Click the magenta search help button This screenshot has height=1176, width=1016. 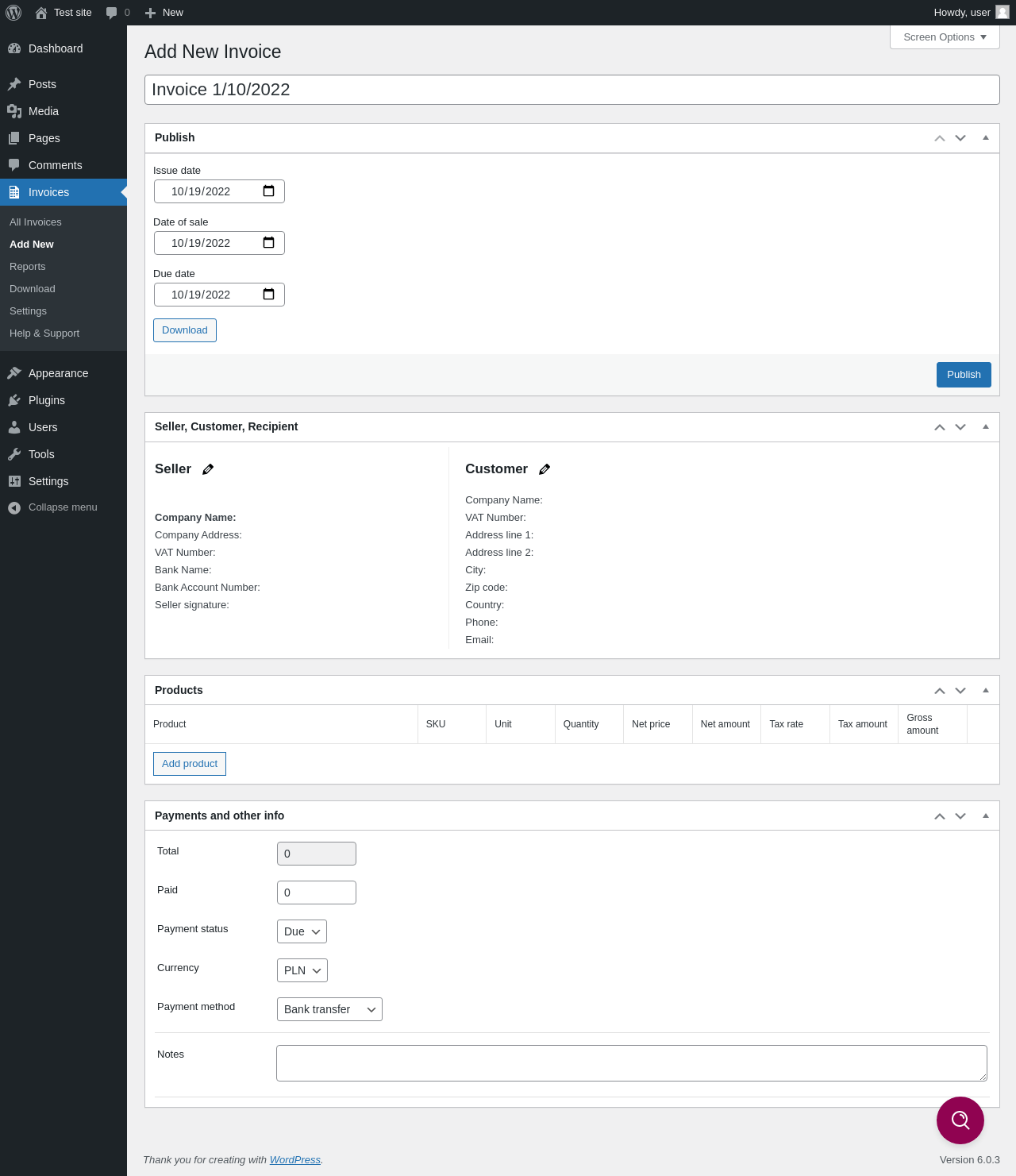coord(960,1120)
